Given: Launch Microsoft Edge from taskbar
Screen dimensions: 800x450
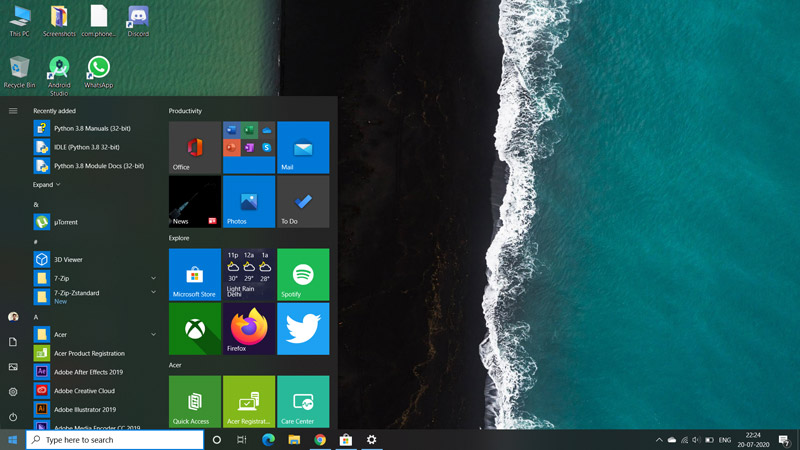Looking at the screenshot, I should pos(268,440).
